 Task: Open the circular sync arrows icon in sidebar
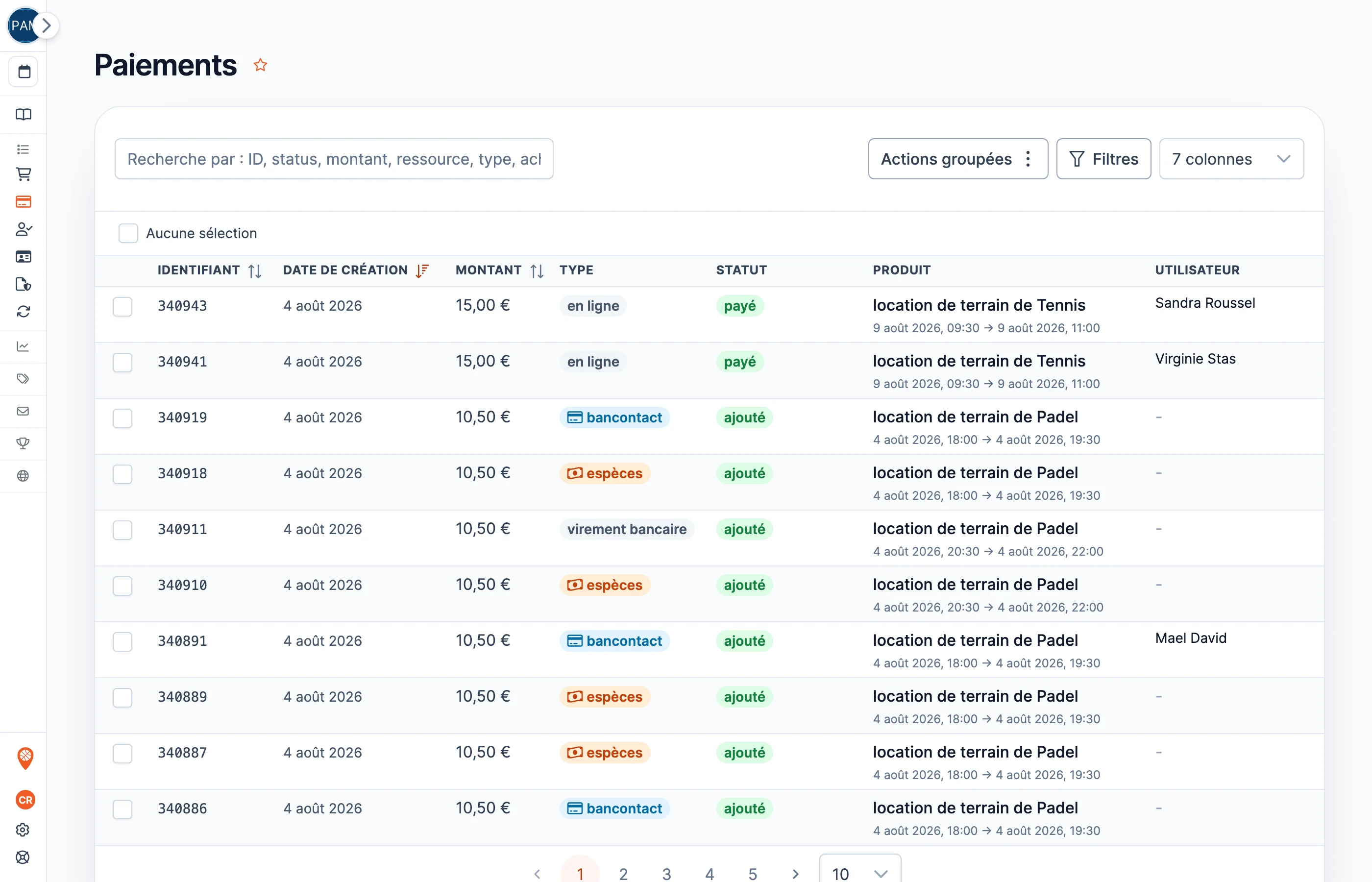(24, 312)
